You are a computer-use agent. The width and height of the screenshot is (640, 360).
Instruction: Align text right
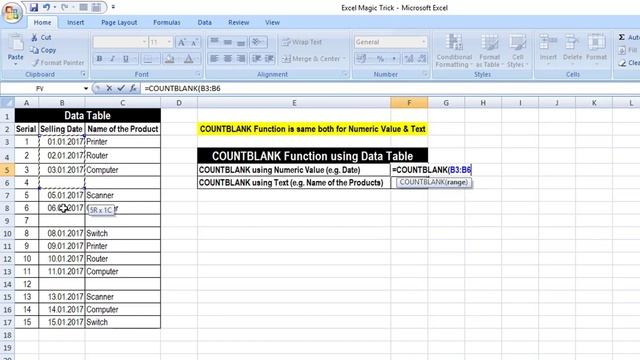241,59
